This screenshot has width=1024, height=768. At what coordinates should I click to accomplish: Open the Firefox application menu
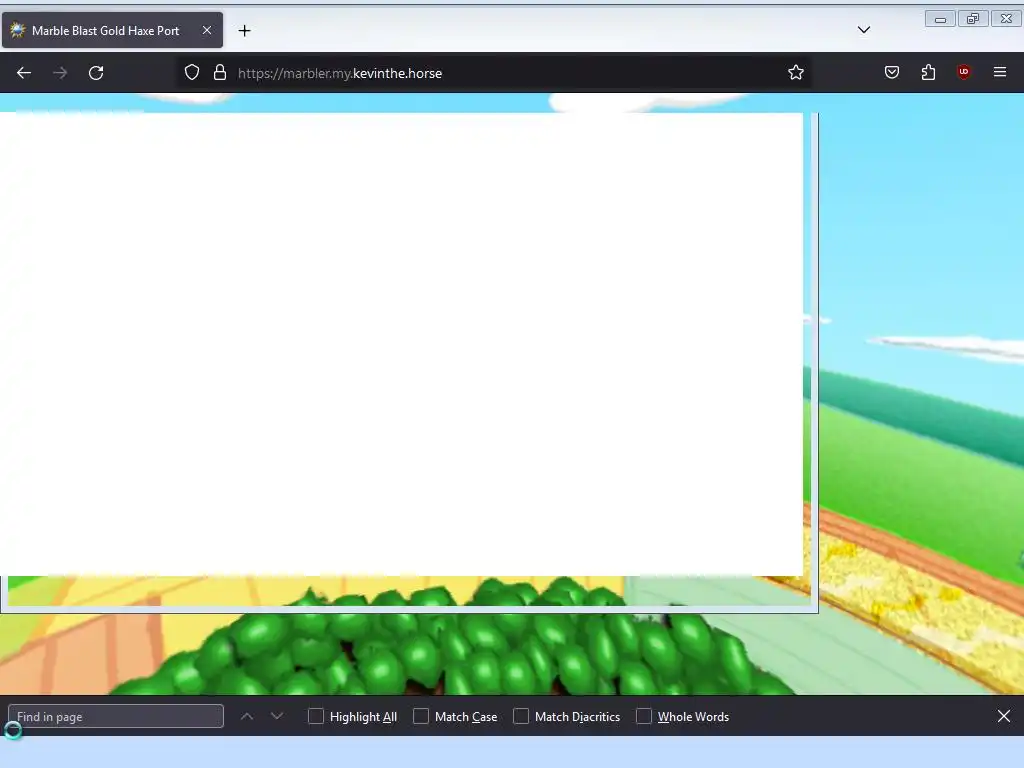[1000, 72]
